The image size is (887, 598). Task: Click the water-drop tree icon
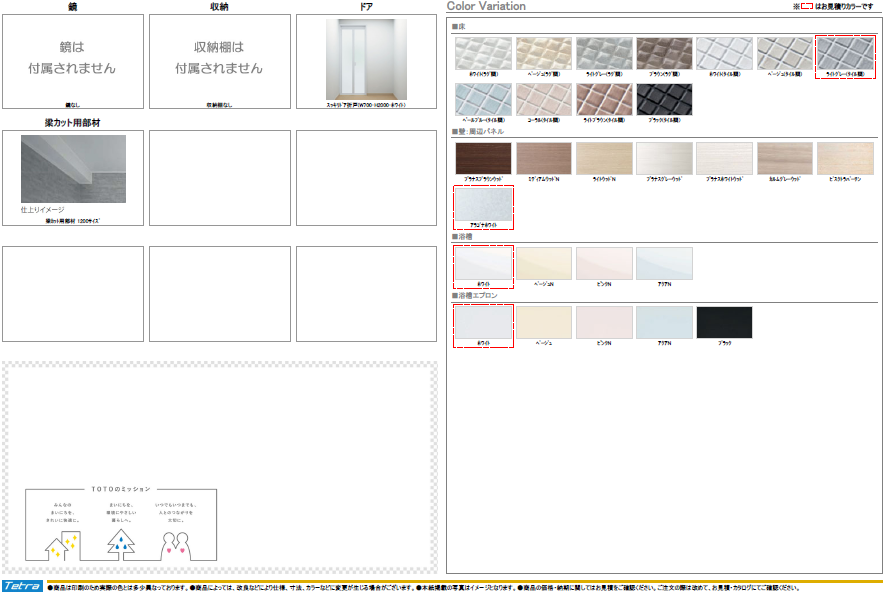(122, 542)
